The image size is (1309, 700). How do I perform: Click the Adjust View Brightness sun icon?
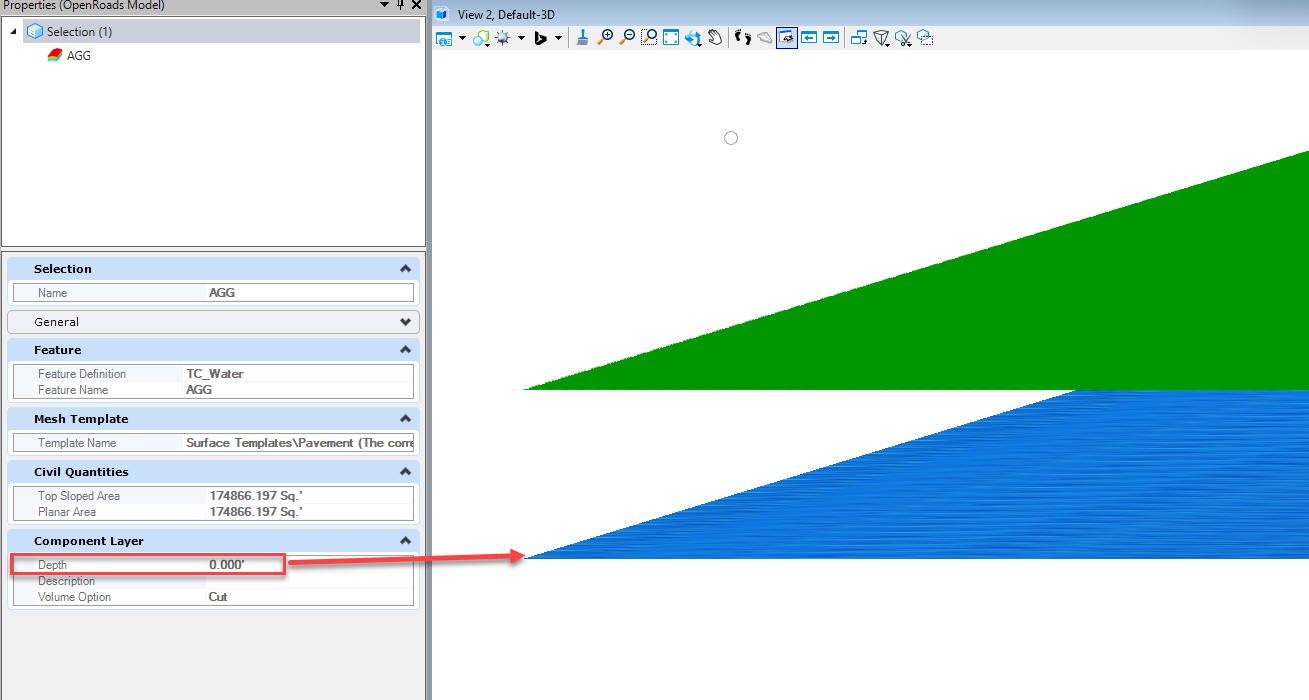pyautogui.click(x=502, y=38)
